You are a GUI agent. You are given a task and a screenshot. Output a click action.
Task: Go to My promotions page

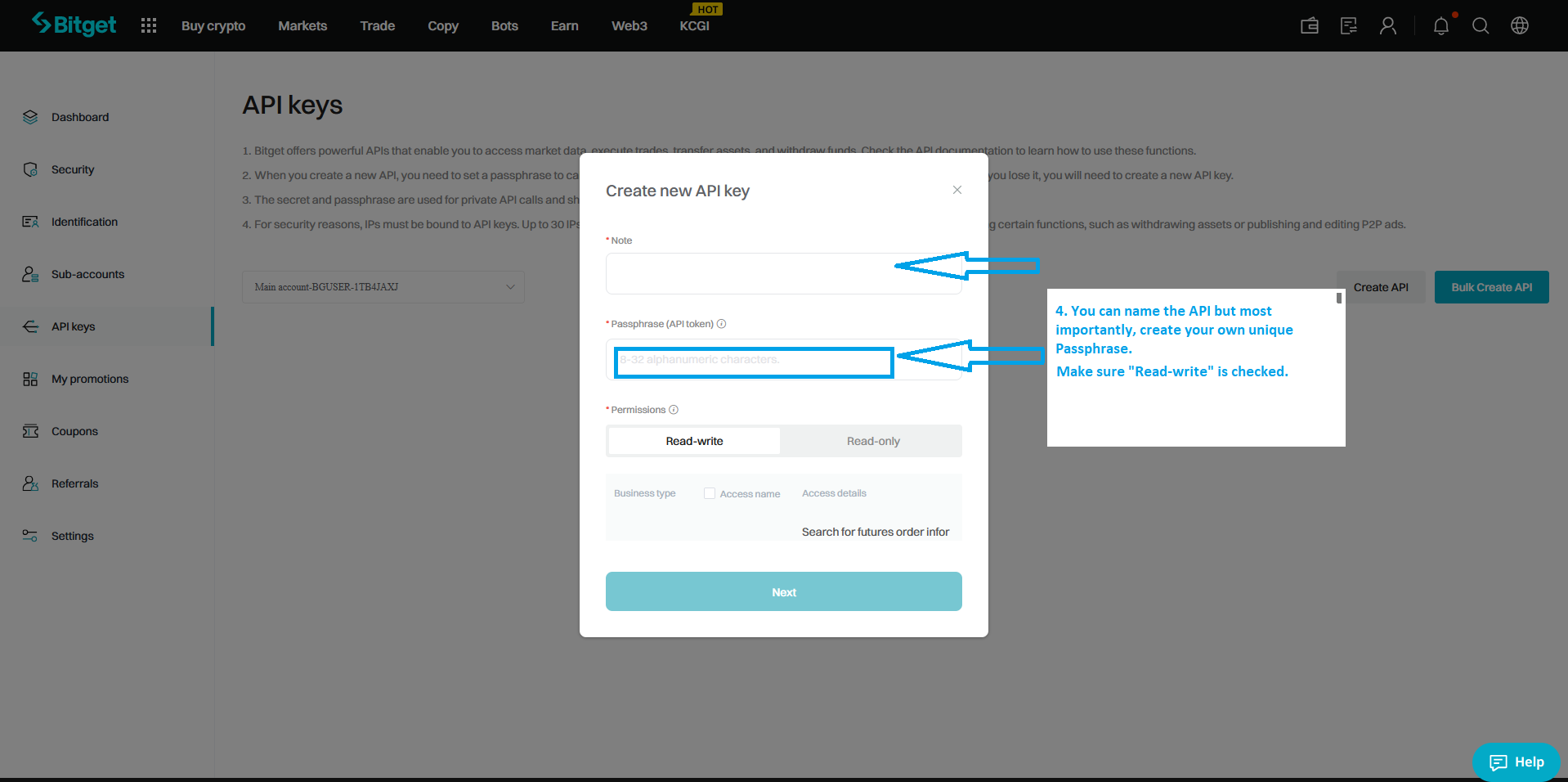pos(90,379)
